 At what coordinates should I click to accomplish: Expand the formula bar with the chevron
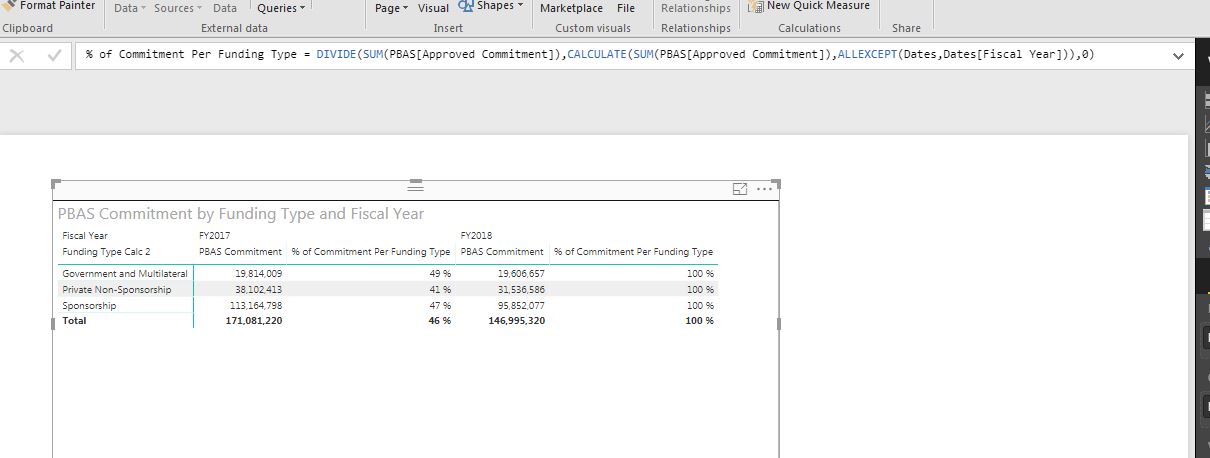click(1176, 56)
